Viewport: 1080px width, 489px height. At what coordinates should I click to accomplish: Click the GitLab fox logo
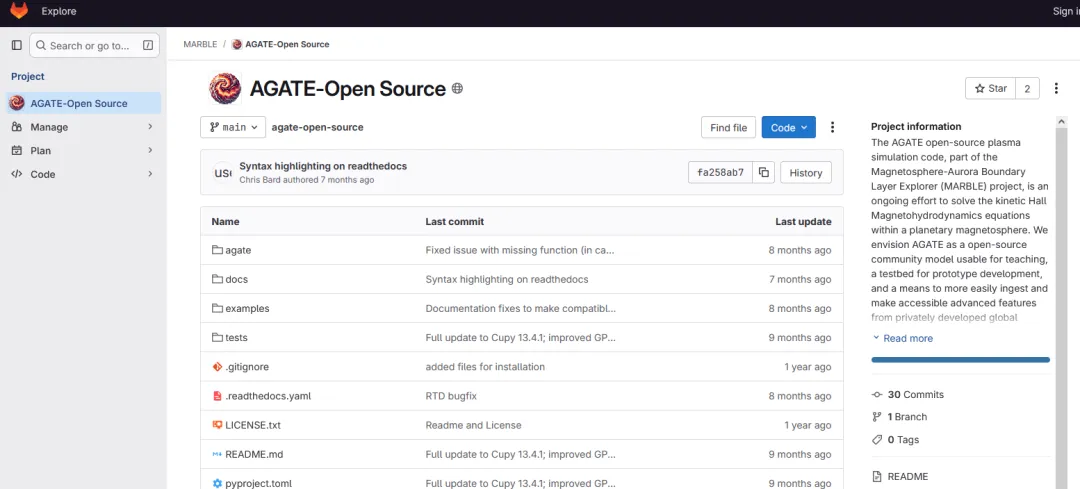pos(19,12)
